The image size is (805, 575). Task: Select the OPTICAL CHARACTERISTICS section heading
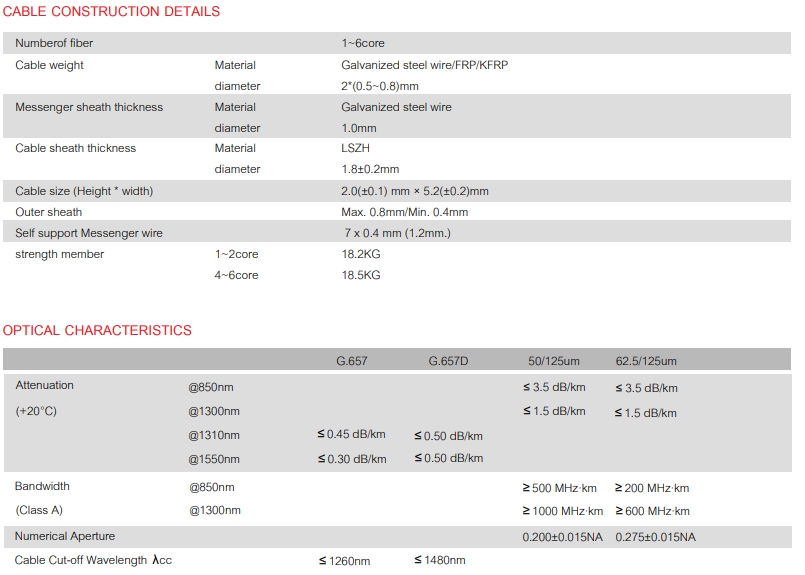pyautogui.click(x=97, y=330)
